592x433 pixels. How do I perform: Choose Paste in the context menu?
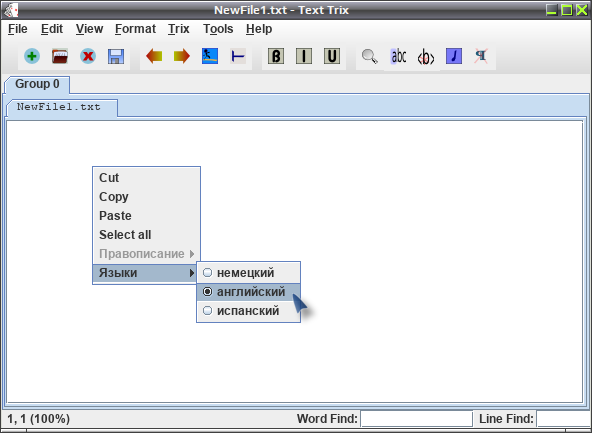coord(146,216)
